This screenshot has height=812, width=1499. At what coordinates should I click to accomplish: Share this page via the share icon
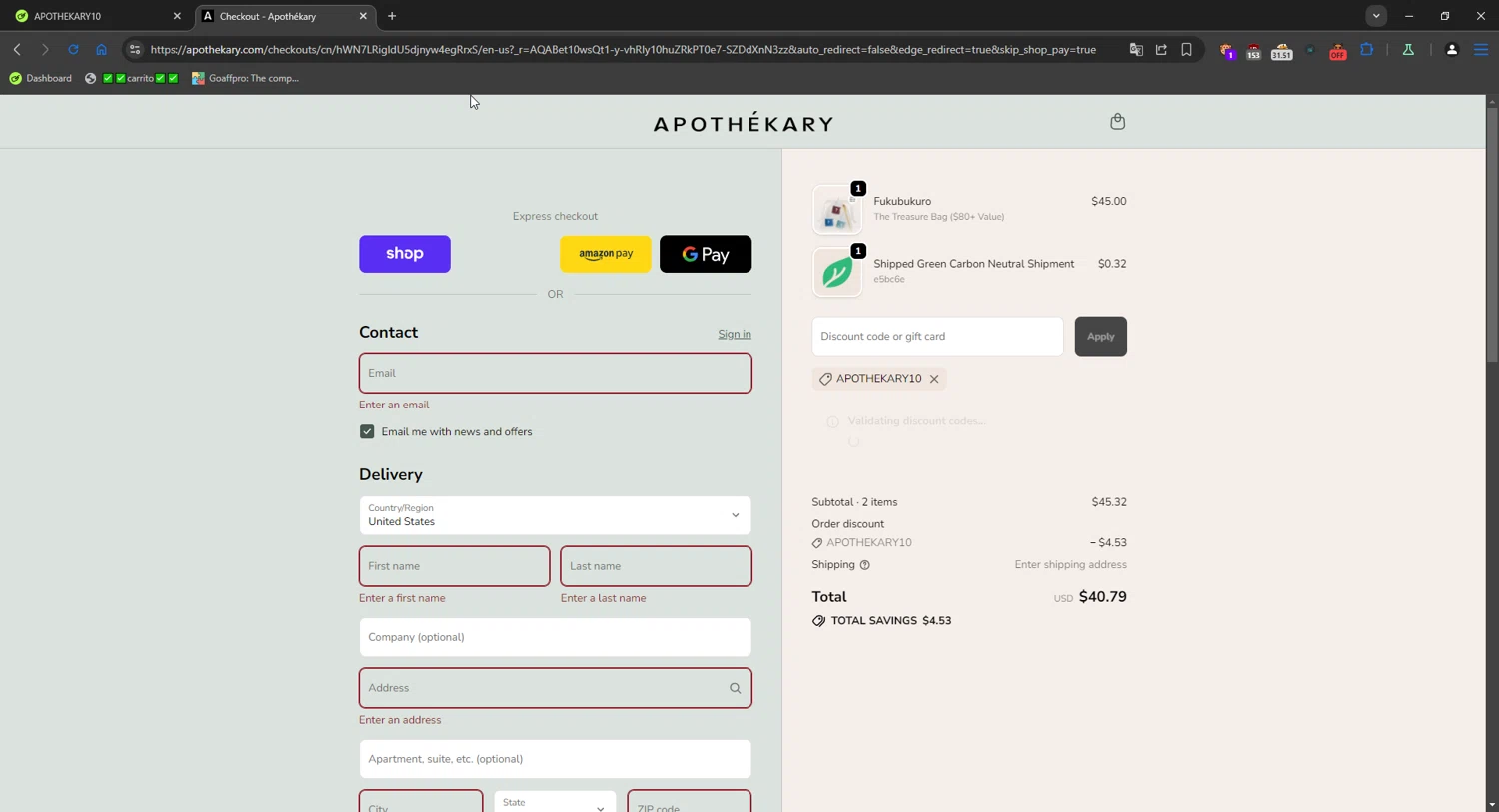pyautogui.click(x=1161, y=49)
